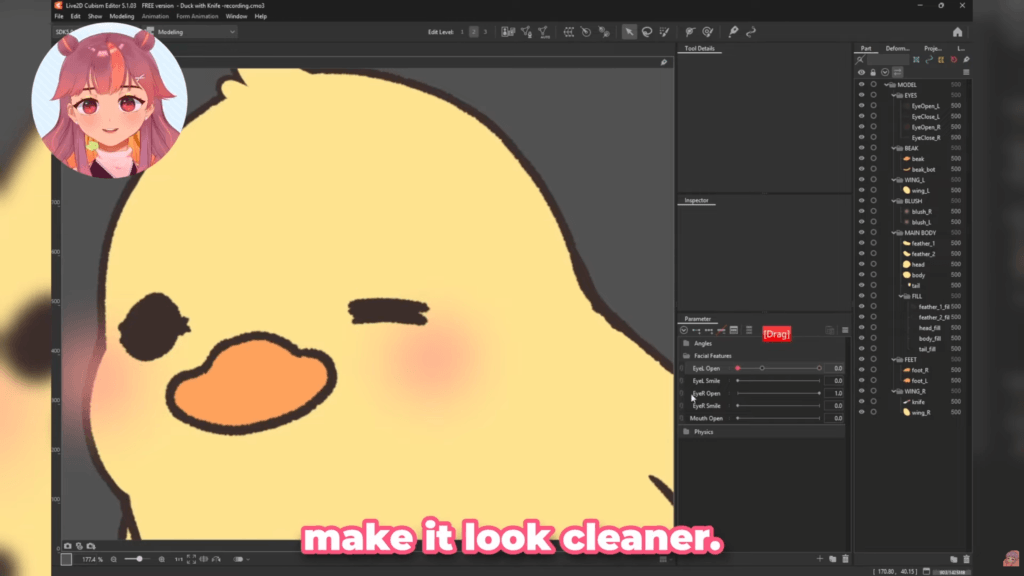Open the Window menu

click(236, 16)
